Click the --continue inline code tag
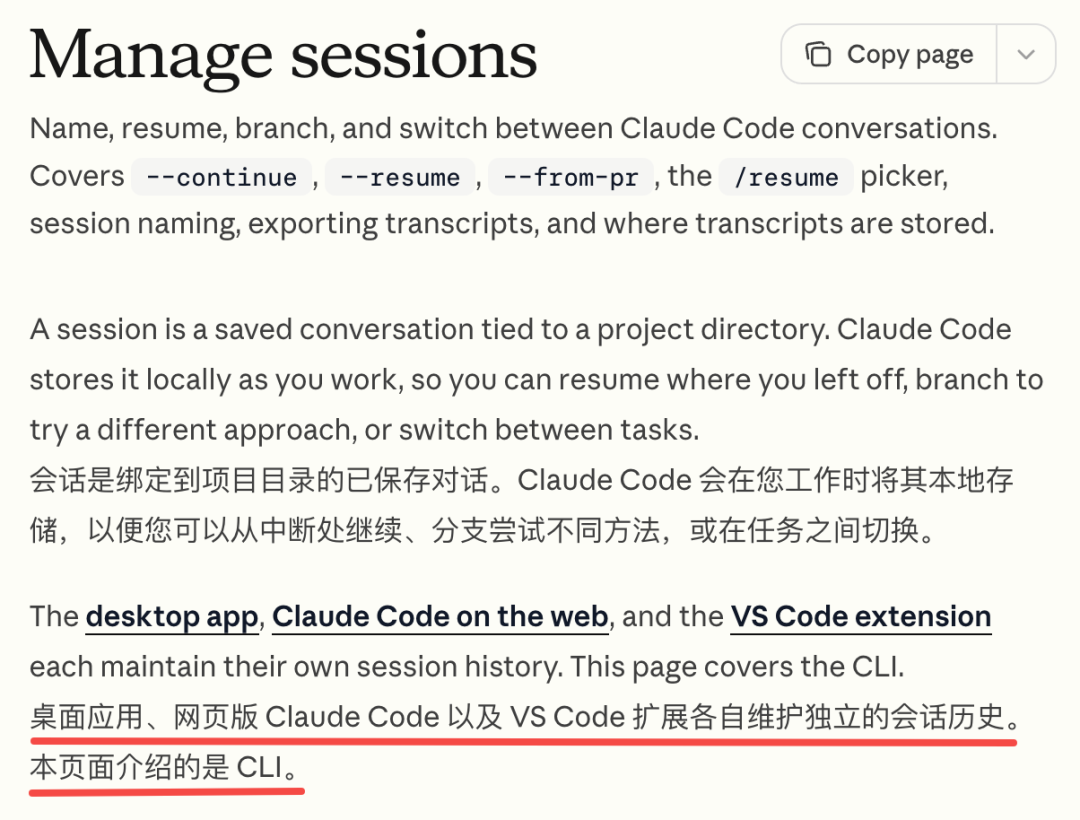The width and height of the screenshot is (1080, 820). [222, 177]
